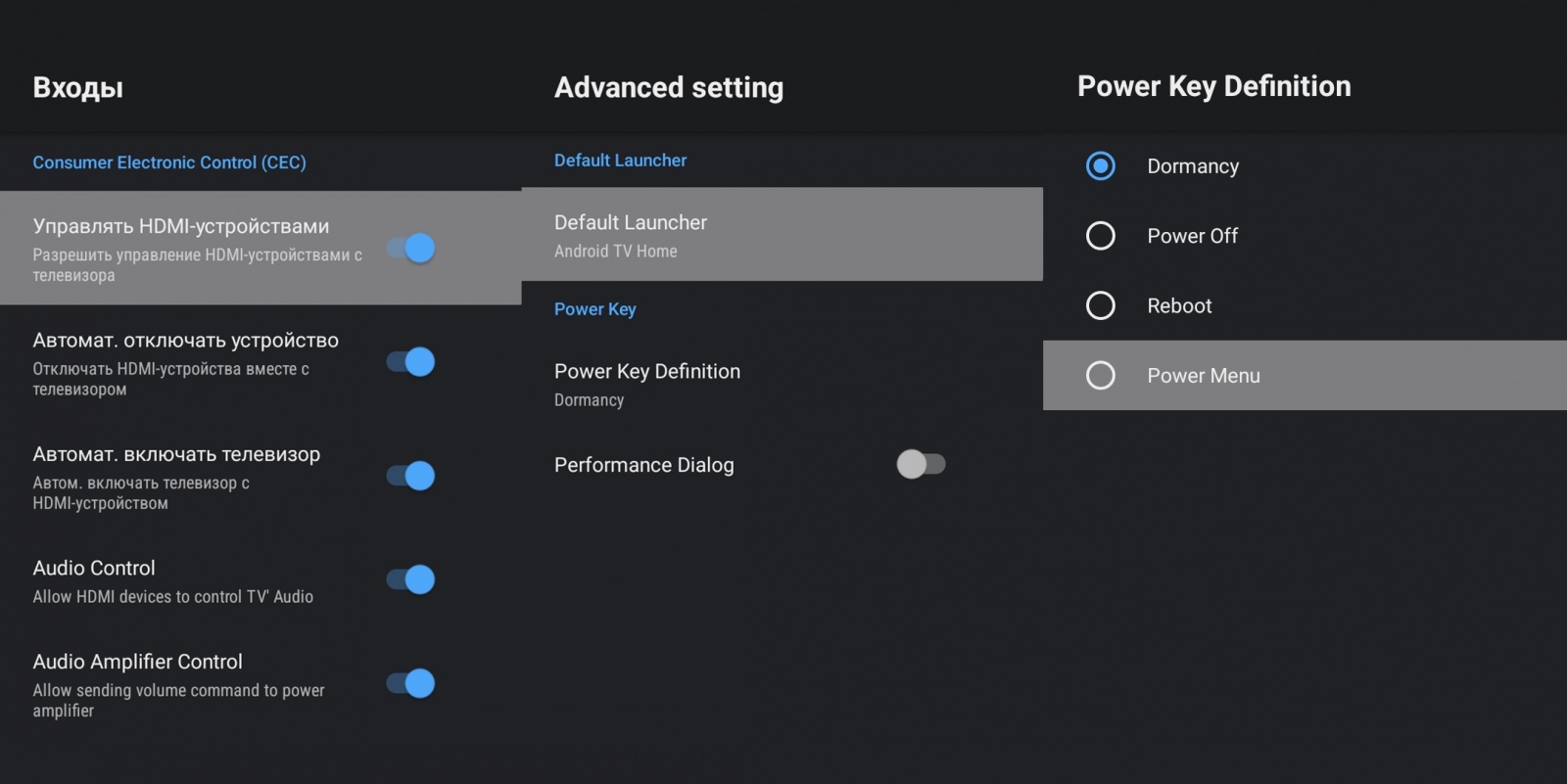Screen dimensions: 1567x784
Task: Click the Performance Dialog label
Action: click(643, 465)
